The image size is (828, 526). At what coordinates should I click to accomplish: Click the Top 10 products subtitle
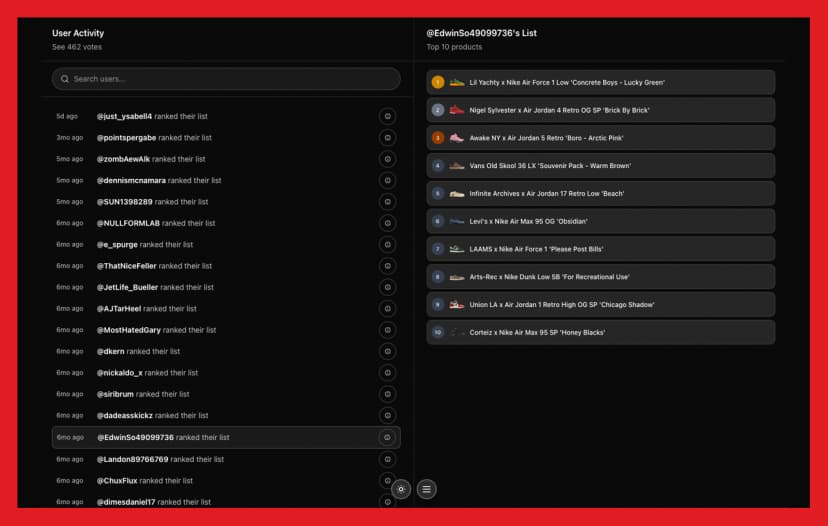click(454, 47)
